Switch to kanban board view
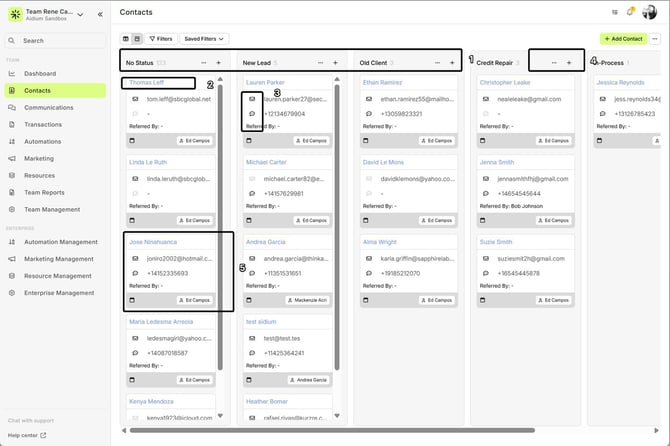Image resolution: width=670 pixels, height=446 pixels. [x=136, y=39]
